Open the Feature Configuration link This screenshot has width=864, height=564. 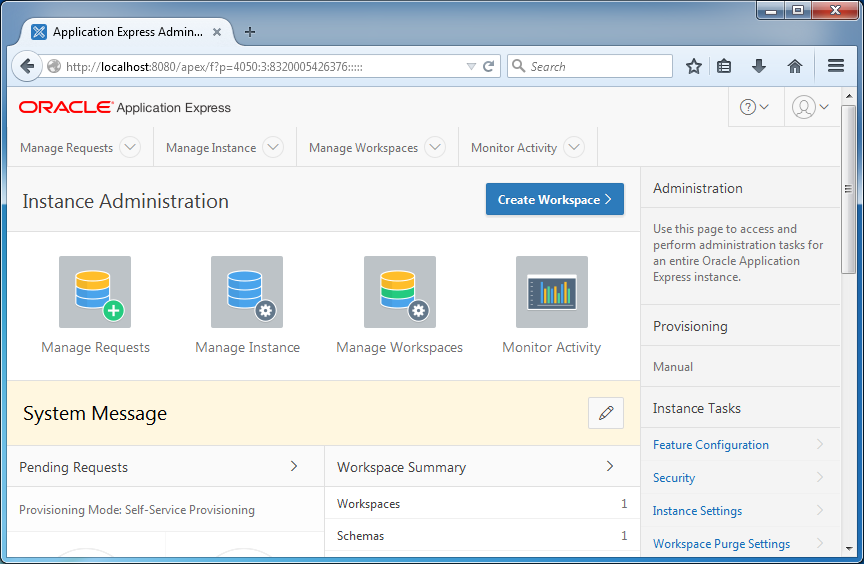point(711,444)
